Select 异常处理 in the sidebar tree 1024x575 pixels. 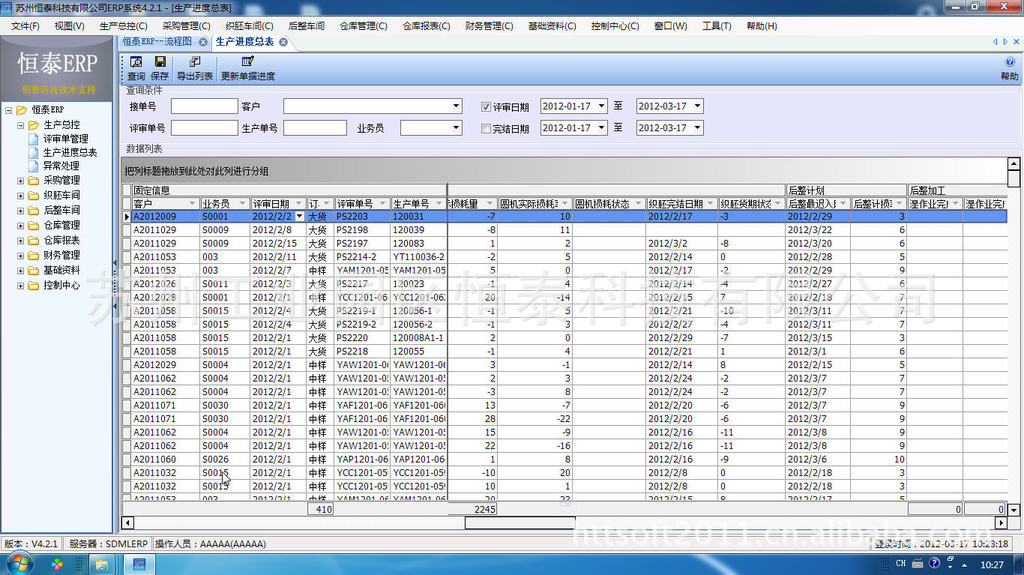(x=61, y=166)
